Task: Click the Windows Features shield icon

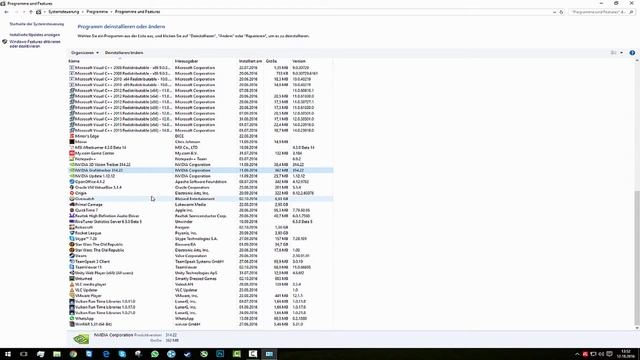Action: 4,42
